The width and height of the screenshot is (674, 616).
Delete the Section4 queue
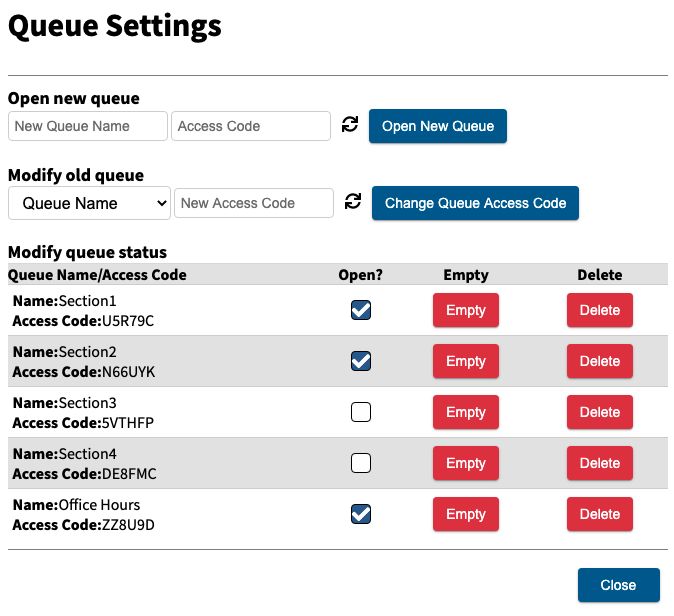(x=600, y=463)
